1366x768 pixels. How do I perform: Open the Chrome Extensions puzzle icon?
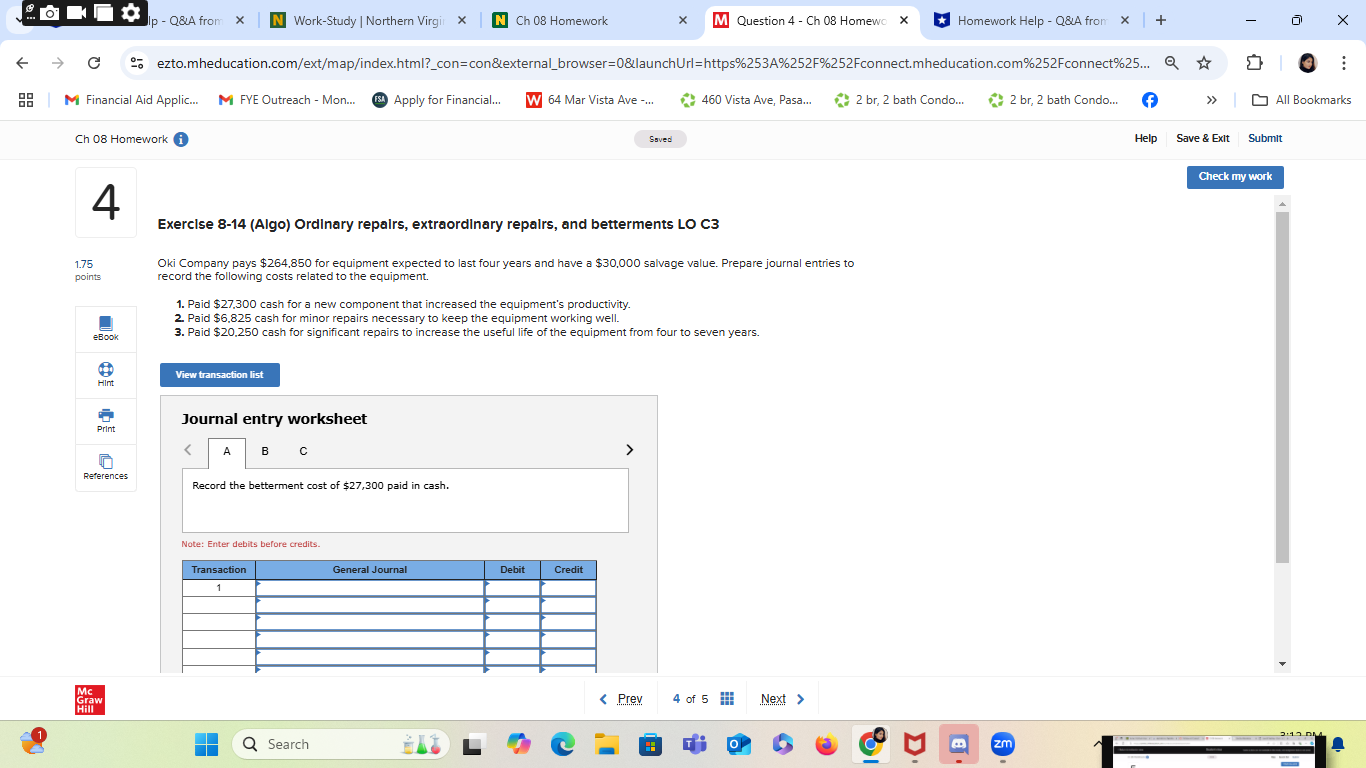tap(1254, 63)
